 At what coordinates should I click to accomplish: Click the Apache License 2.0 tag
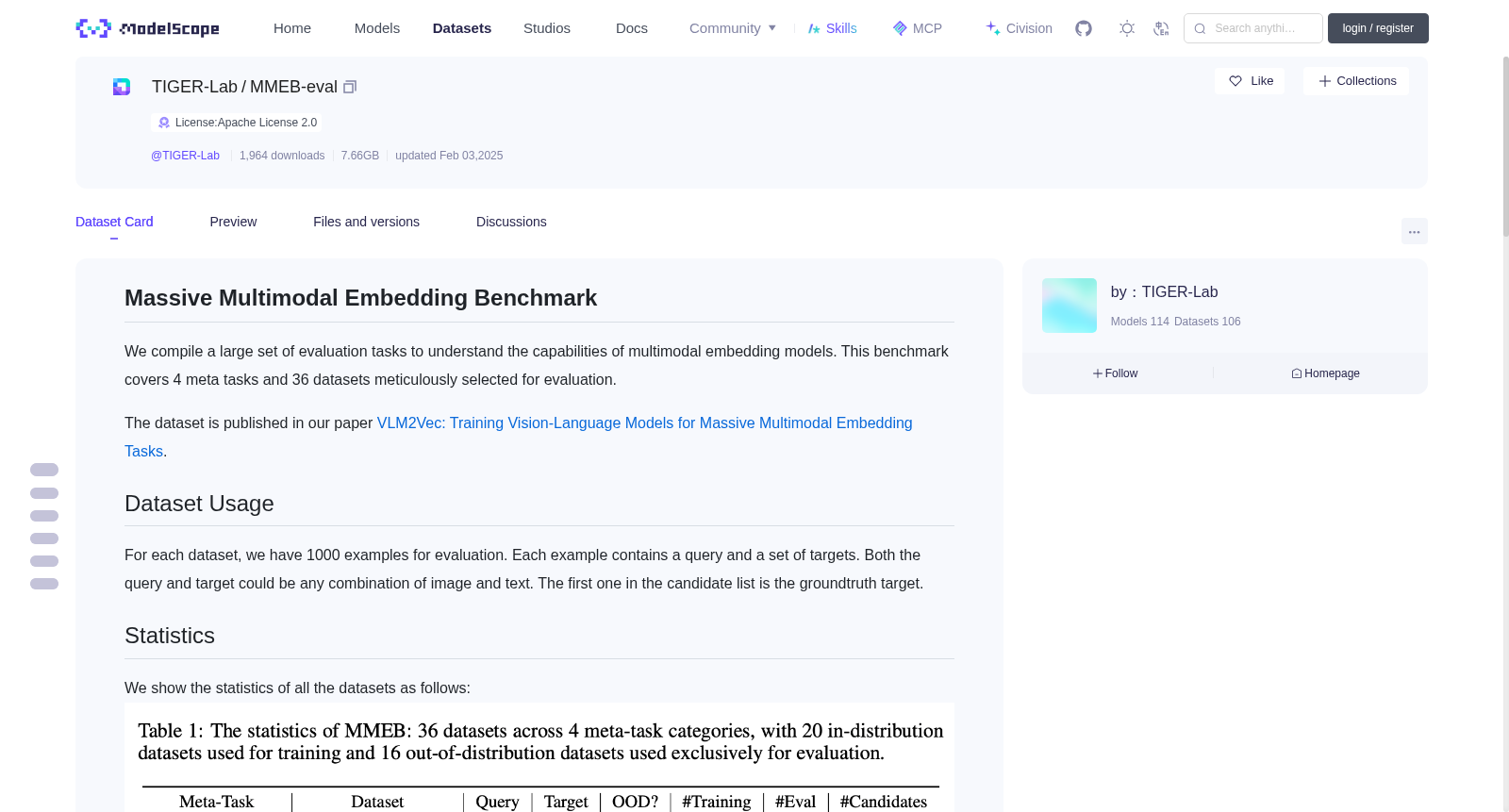[237, 123]
